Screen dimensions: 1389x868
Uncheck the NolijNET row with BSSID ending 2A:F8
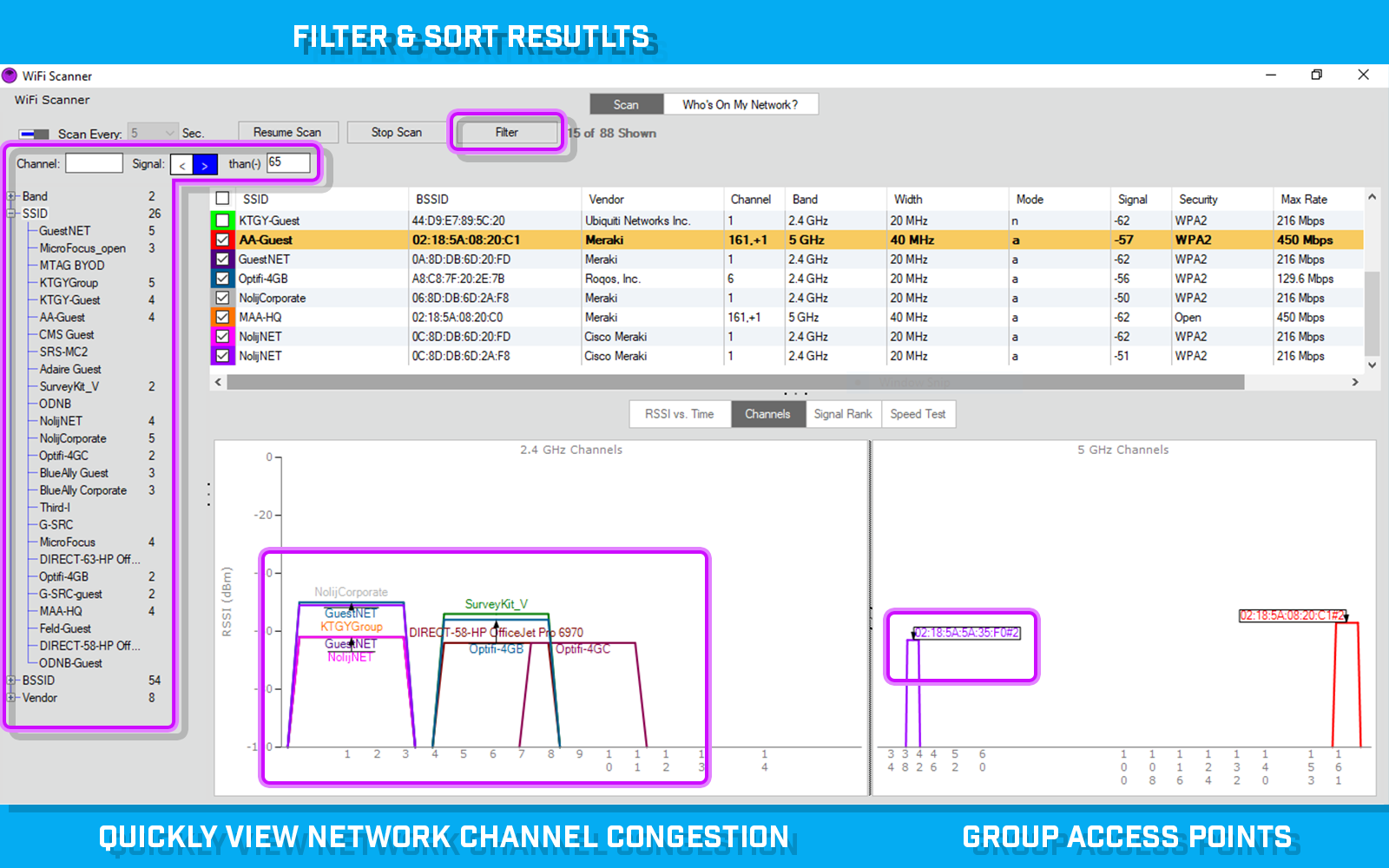coord(222,356)
